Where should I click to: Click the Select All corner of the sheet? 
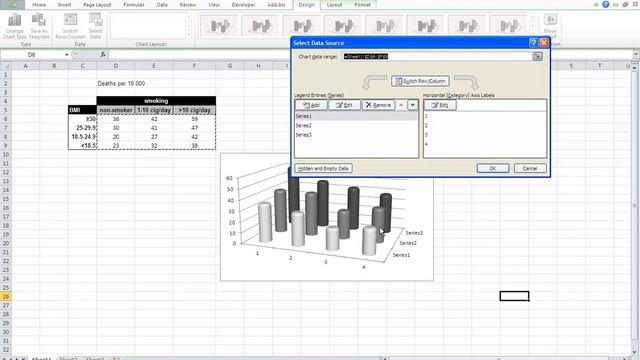tap(6, 66)
